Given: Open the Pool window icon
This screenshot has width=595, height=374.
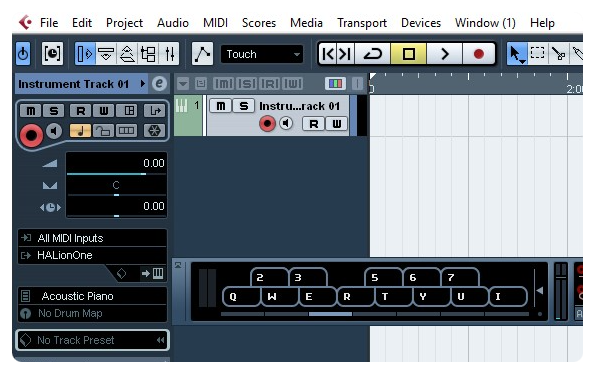Looking at the screenshot, I should (148, 54).
